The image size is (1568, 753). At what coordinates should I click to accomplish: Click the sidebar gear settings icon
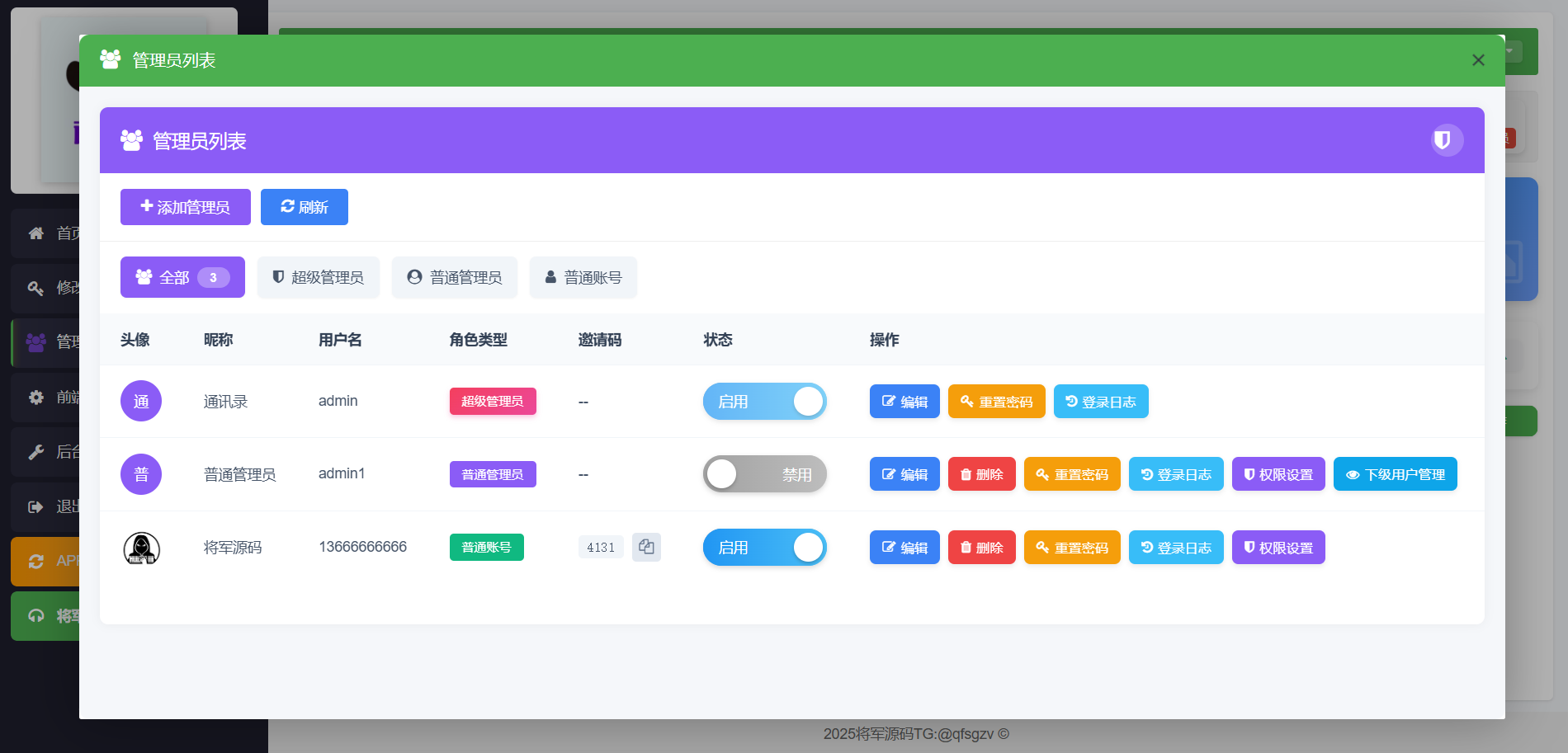click(36, 398)
